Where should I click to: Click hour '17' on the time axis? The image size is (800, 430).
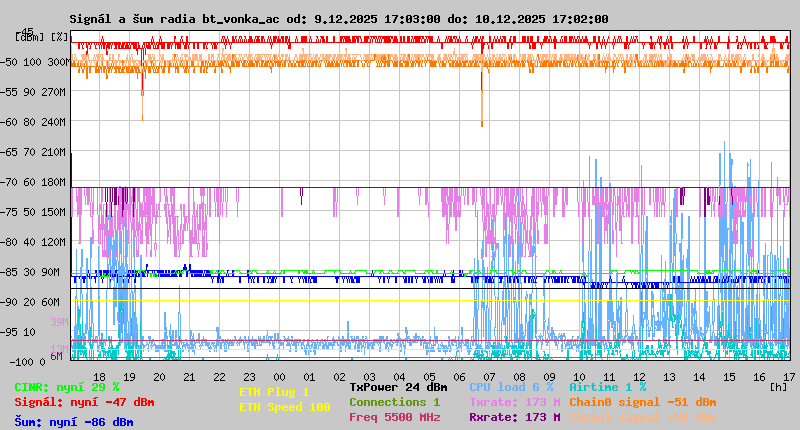[789, 377]
